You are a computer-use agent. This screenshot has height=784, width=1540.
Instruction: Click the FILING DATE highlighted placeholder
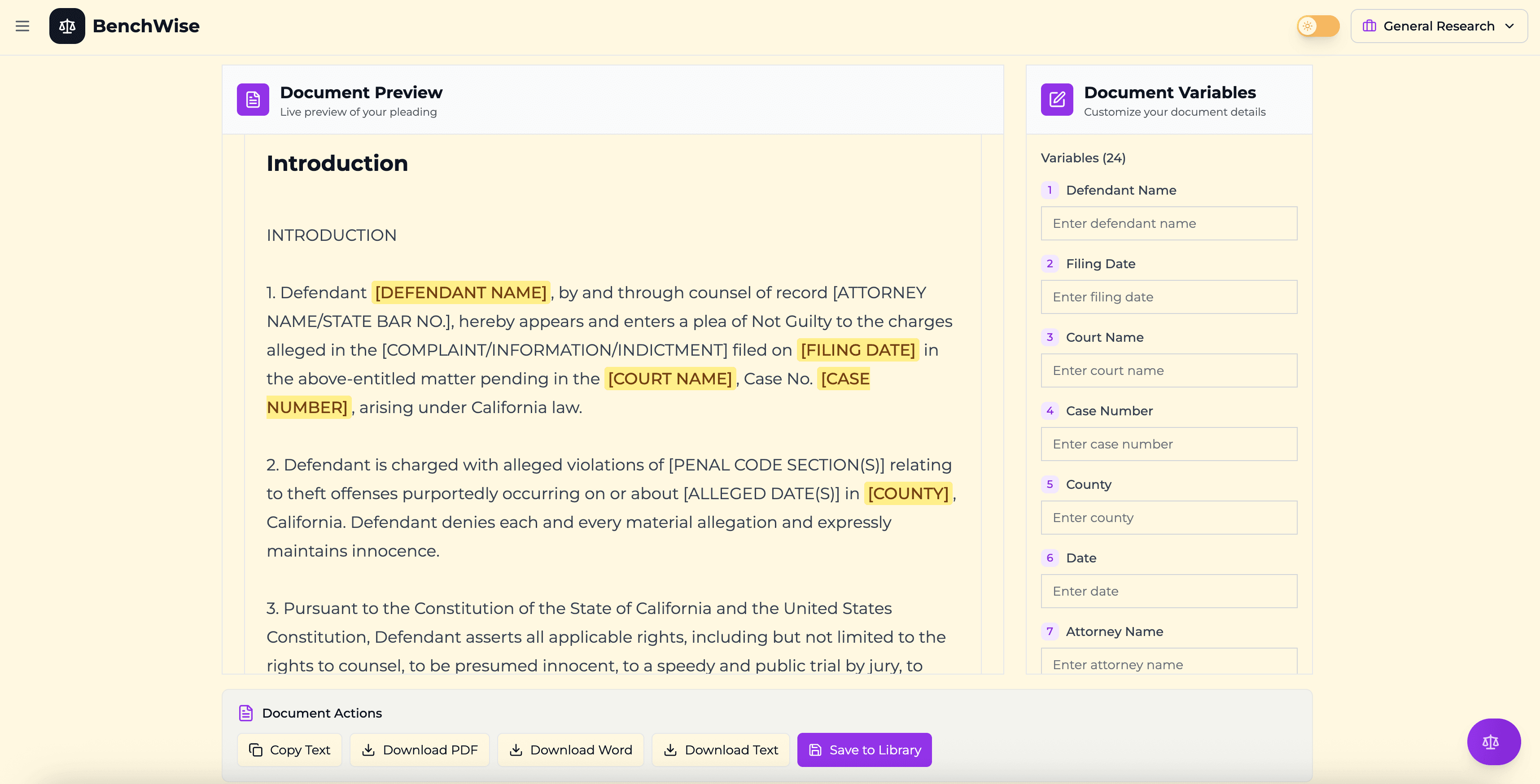[x=857, y=349]
